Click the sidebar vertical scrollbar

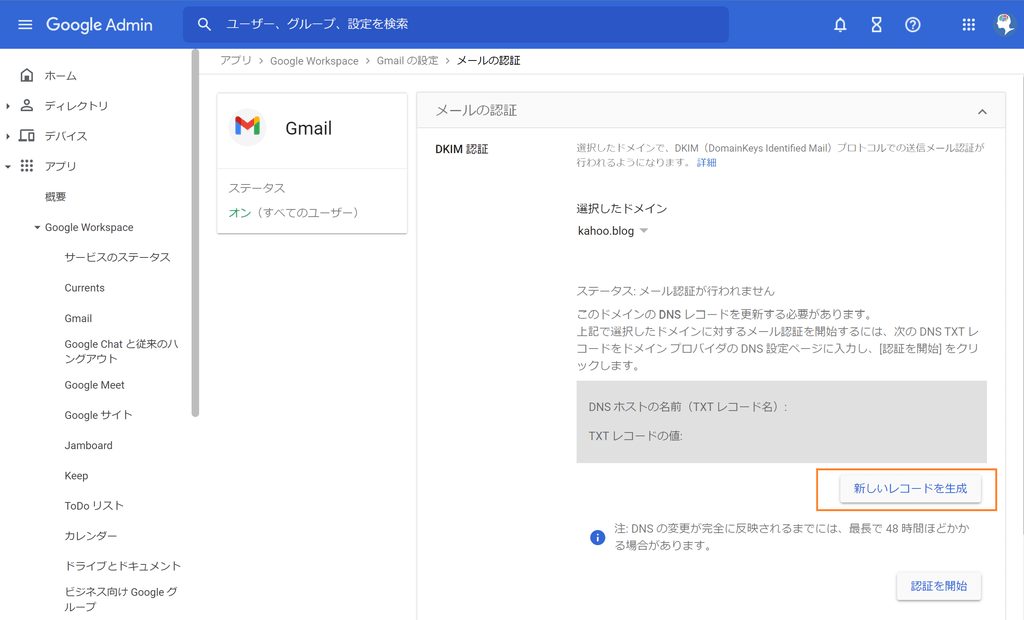[195, 233]
